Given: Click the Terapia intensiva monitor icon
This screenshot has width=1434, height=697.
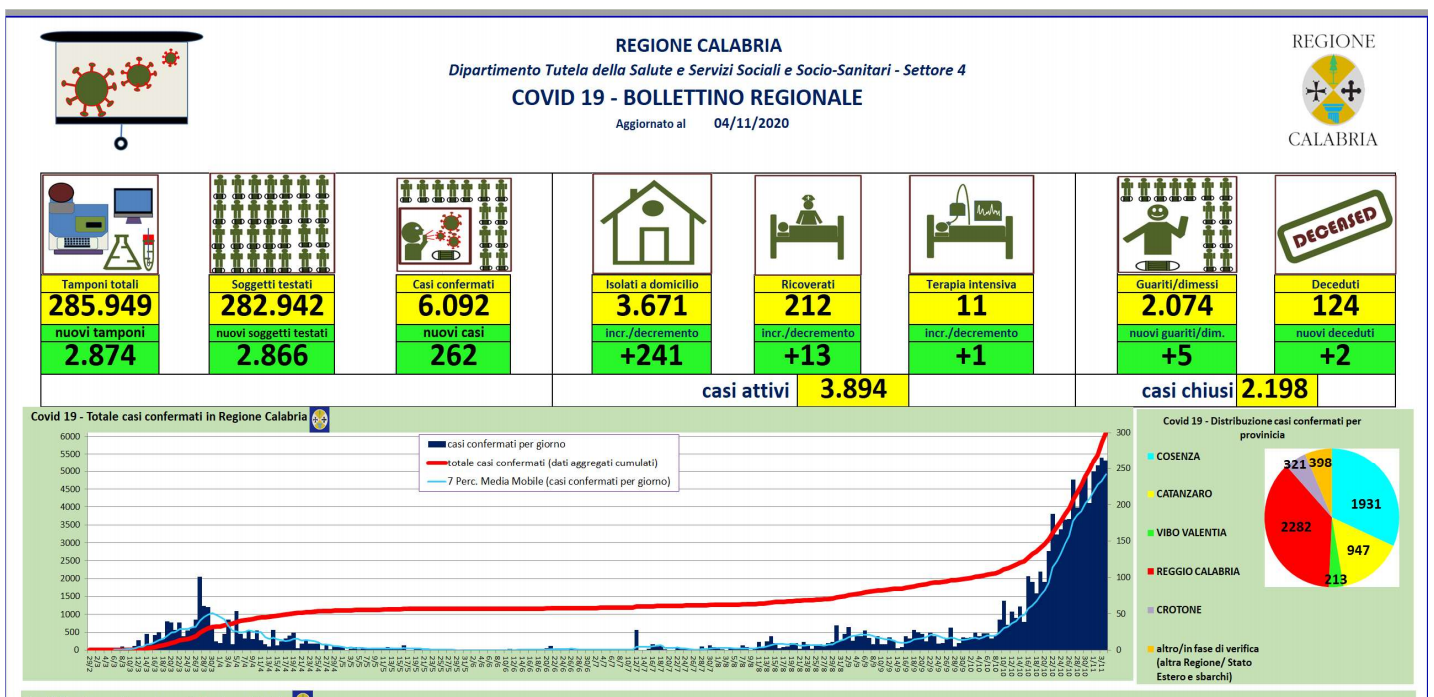Looking at the screenshot, I should coord(971,224).
